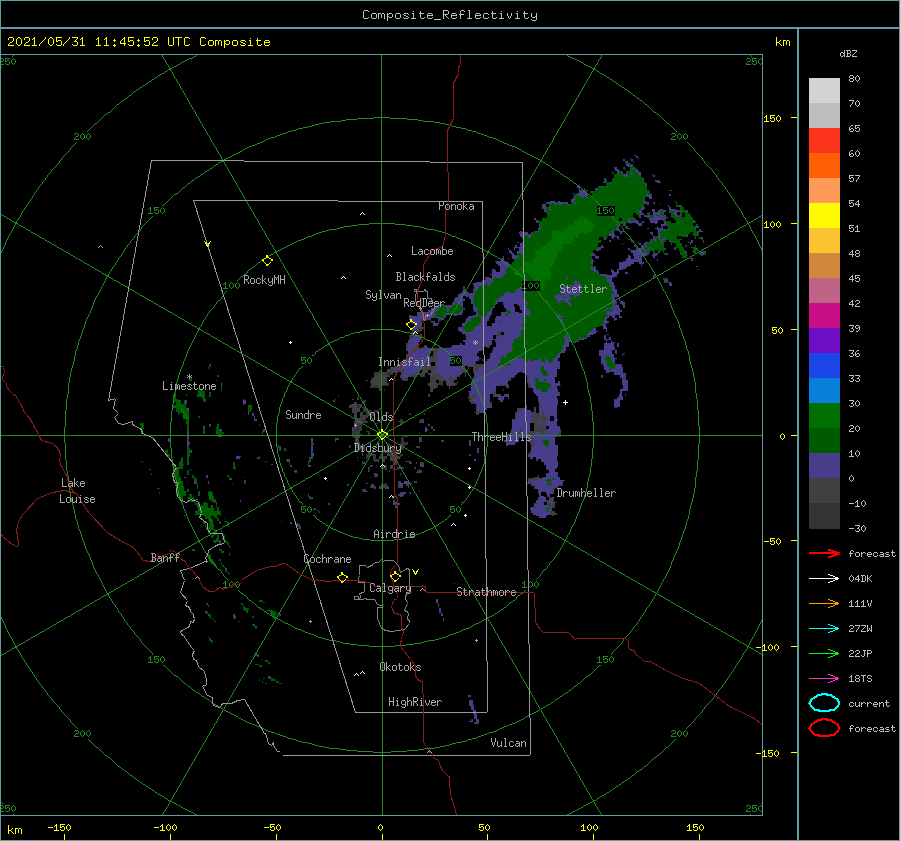Click the white plus marker east of ThreeHills
900x841 pixels.
(565, 402)
